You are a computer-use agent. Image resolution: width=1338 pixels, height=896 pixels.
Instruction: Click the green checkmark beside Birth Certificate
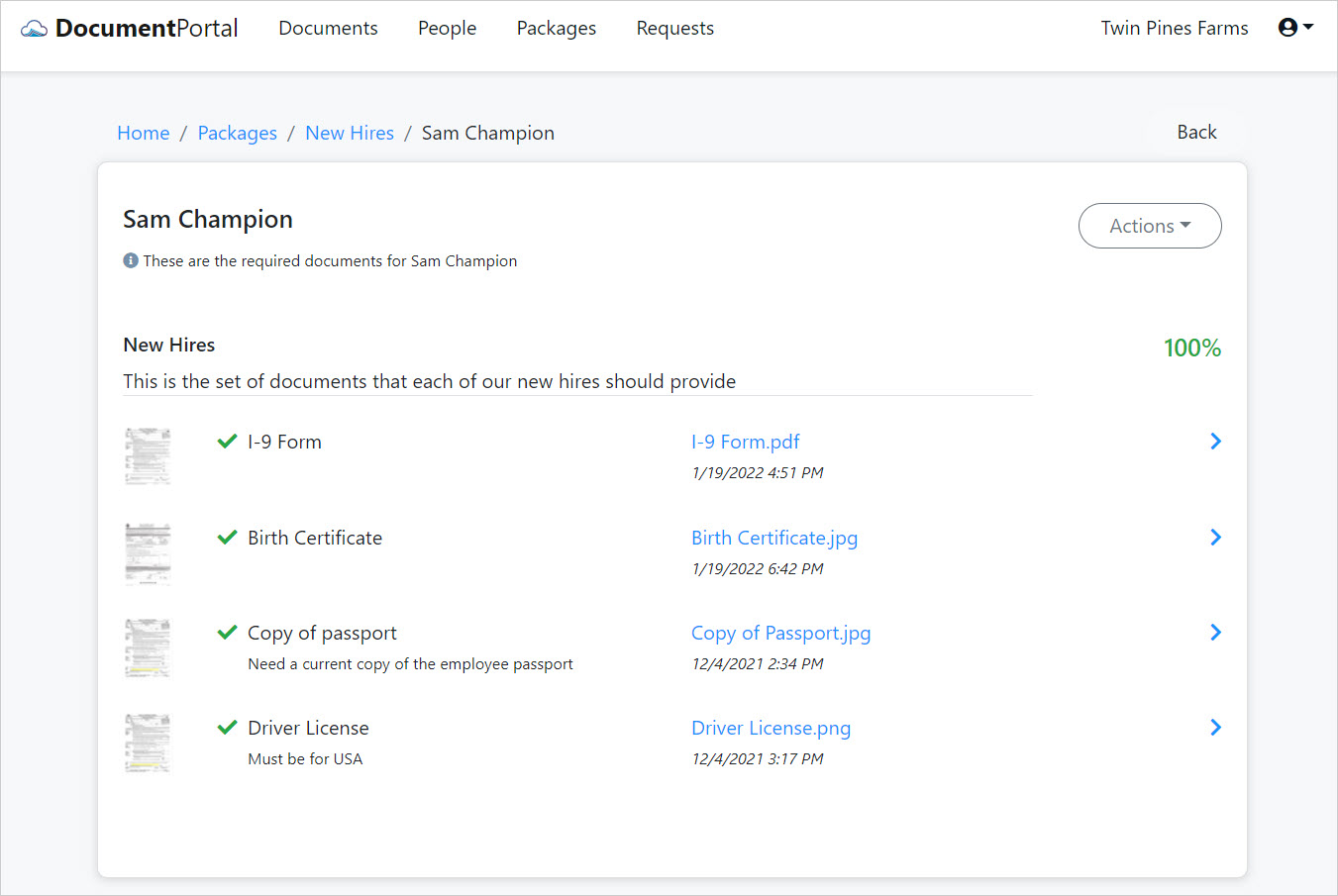click(227, 537)
